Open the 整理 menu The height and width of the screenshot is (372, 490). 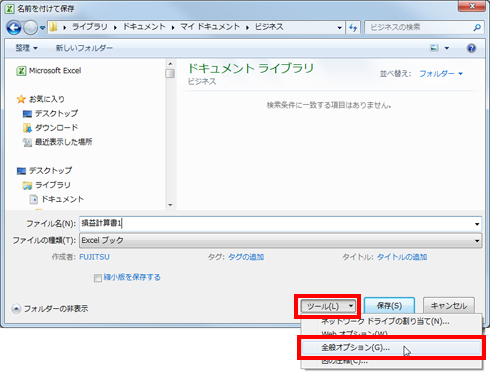(26, 48)
